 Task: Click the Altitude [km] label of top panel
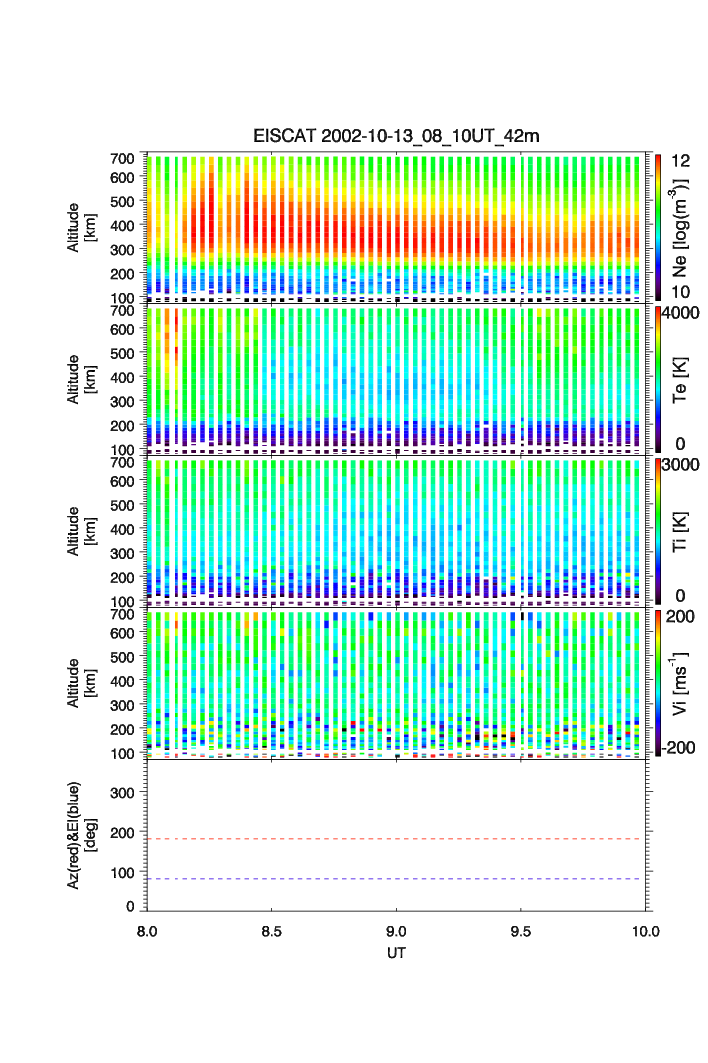(81, 227)
